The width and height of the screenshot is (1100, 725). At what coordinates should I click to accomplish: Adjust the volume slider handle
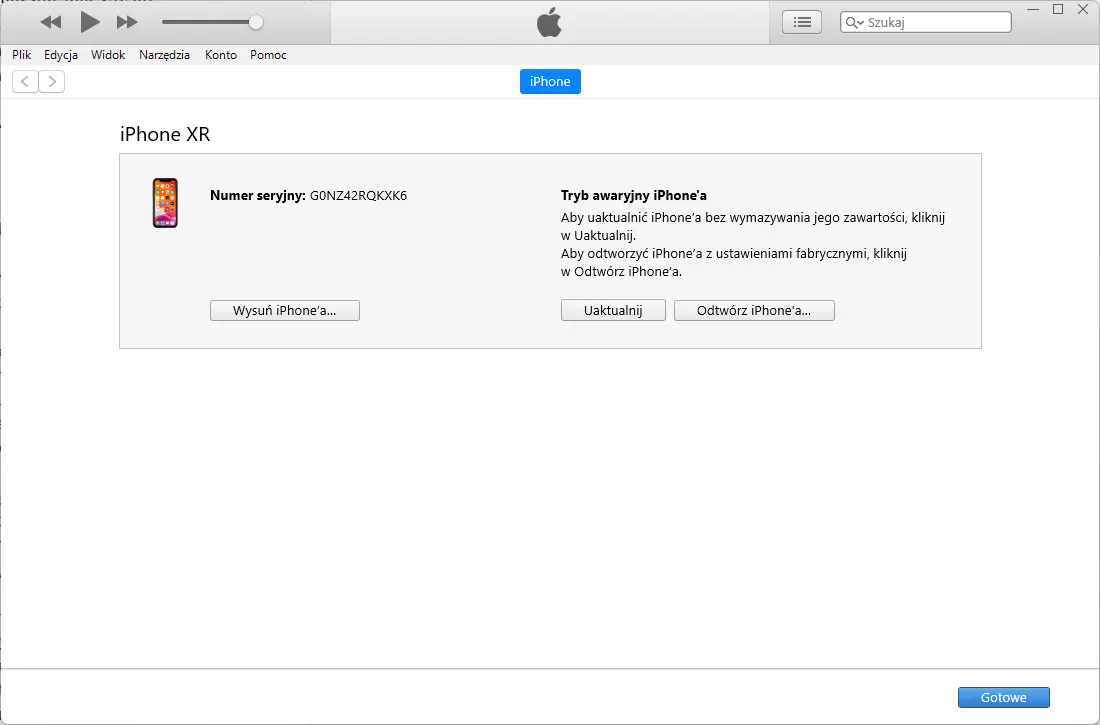click(x=255, y=20)
